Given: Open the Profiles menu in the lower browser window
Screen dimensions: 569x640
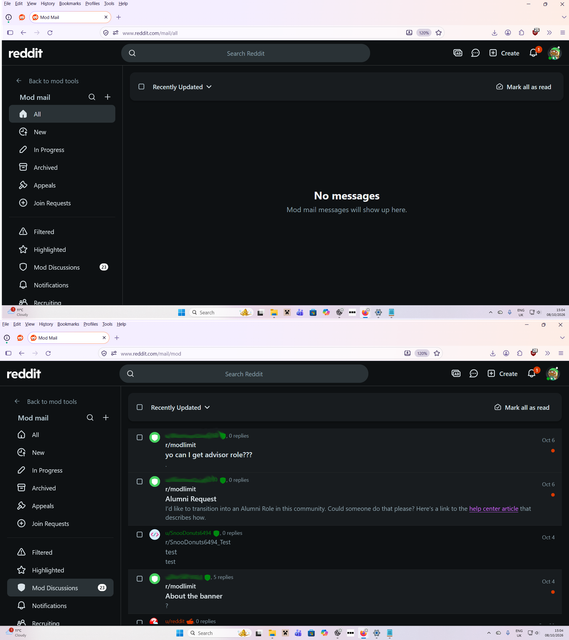Looking at the screenshot, I should tap(91, 324).
